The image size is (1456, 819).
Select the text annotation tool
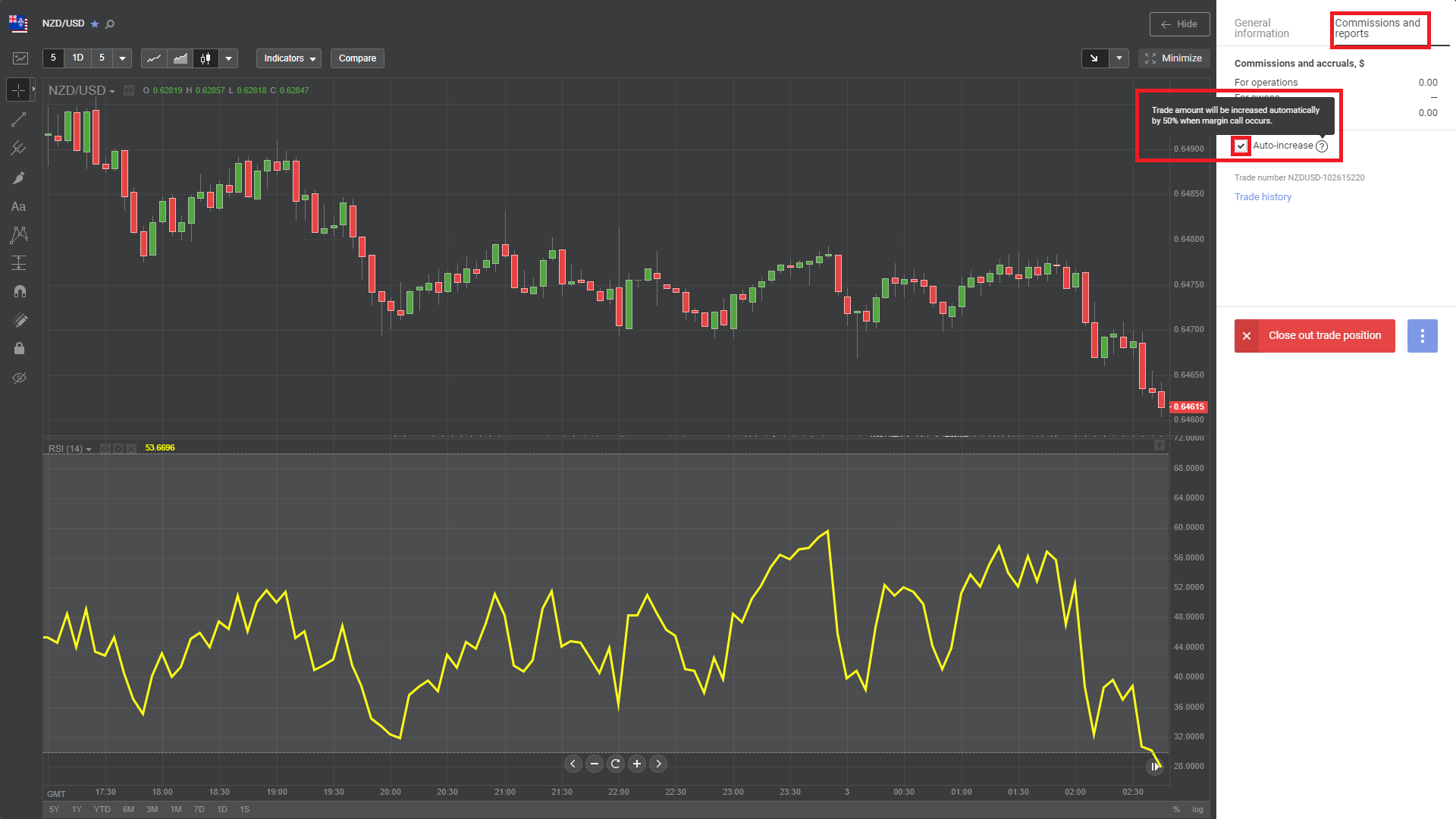[19, 206]
